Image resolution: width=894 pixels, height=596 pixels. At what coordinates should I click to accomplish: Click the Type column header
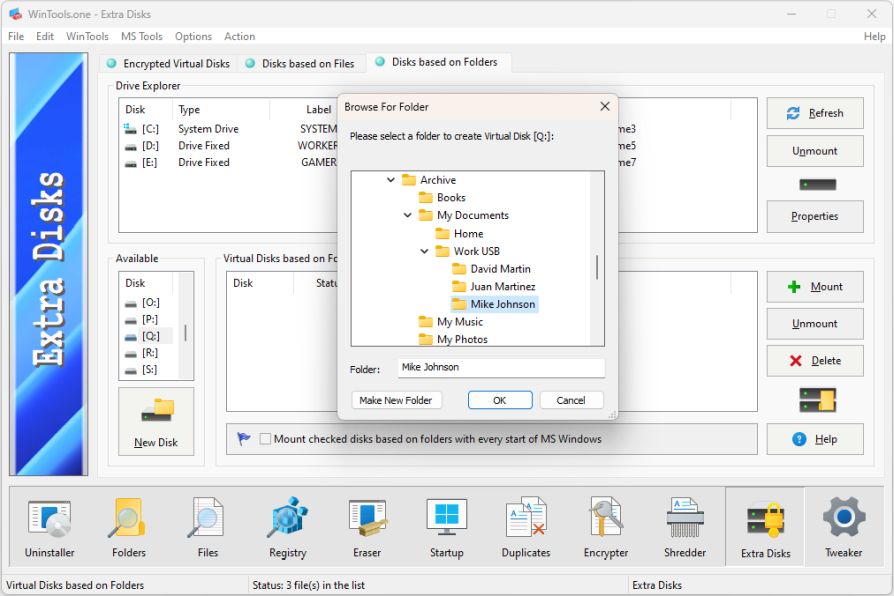pos(221,110)
